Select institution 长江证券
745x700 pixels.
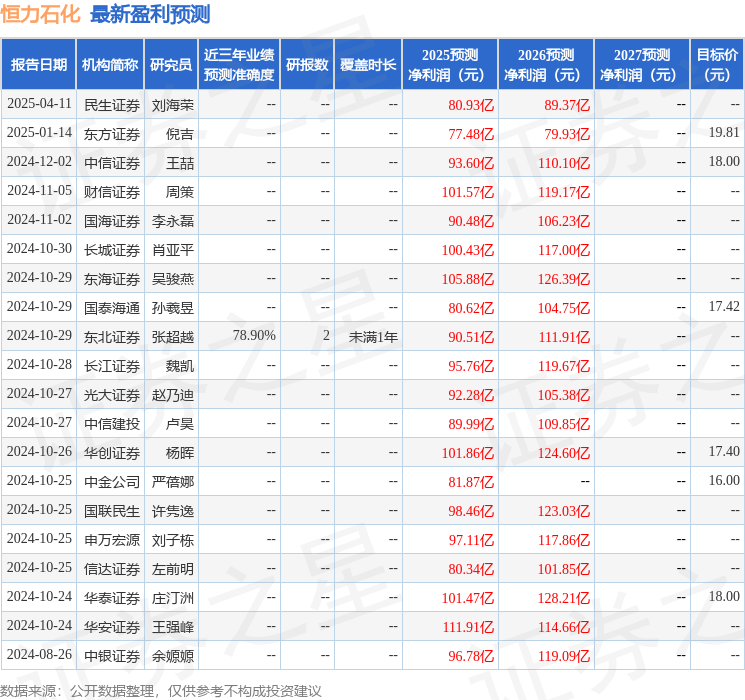112,366
